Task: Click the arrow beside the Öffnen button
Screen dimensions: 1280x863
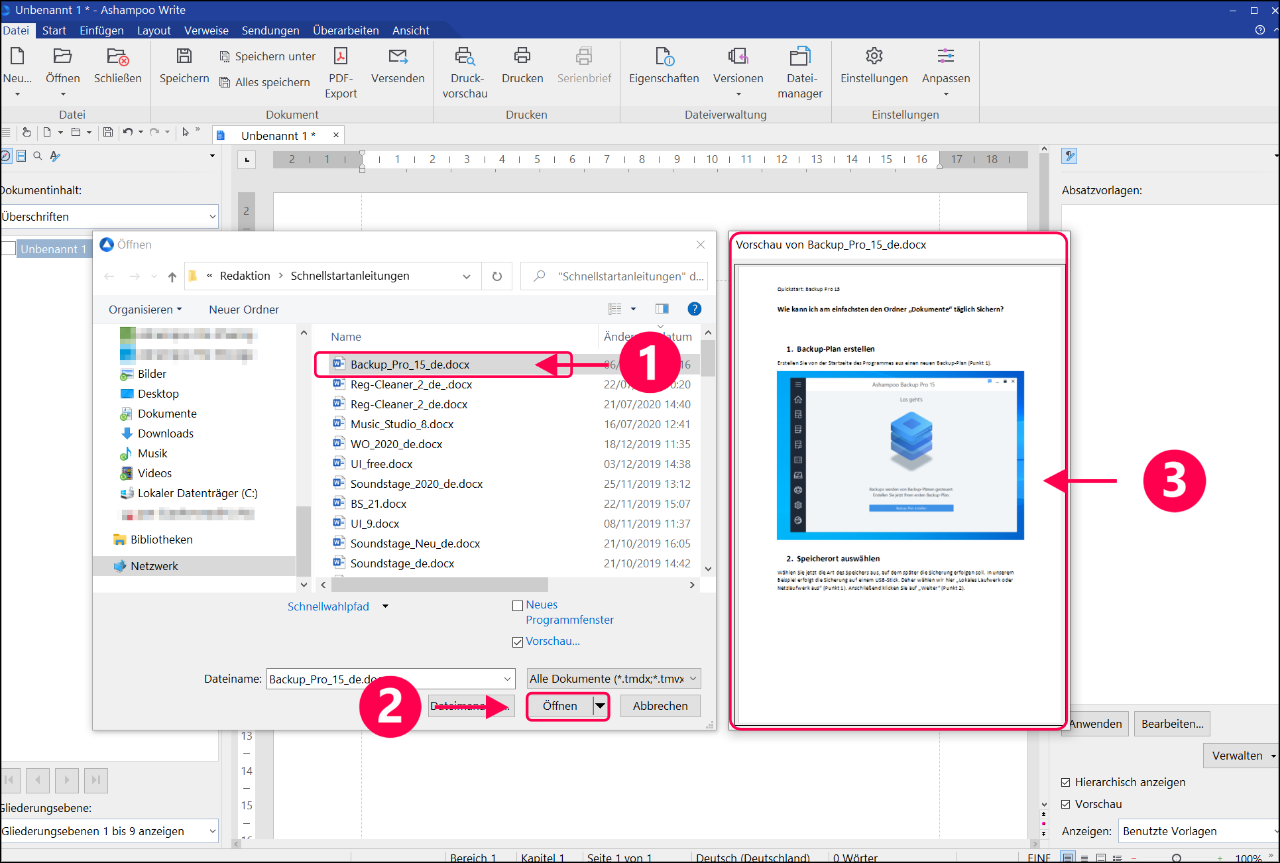Action: [x=600, y=706]
